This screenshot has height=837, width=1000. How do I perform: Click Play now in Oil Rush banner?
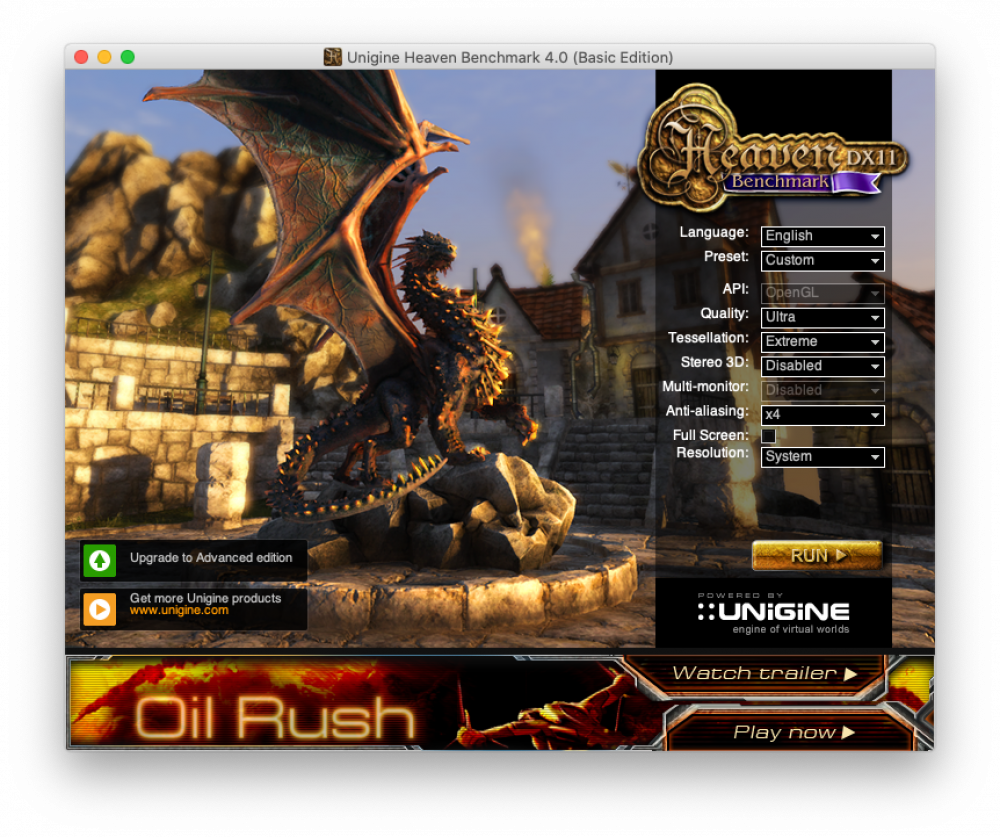tap(793, 732)
